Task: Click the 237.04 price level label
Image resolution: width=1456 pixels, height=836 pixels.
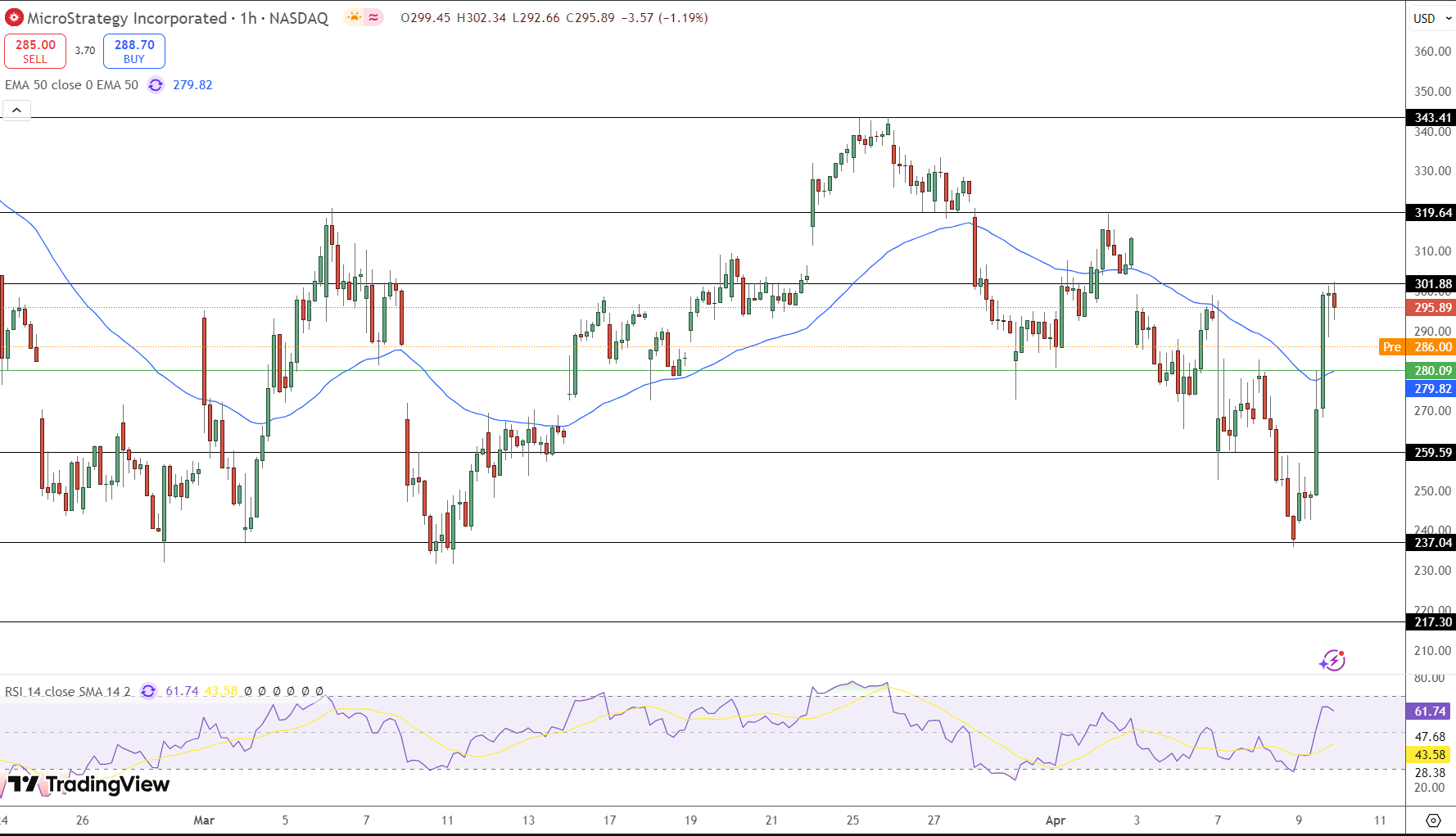Action: [x=1431, y=543]
